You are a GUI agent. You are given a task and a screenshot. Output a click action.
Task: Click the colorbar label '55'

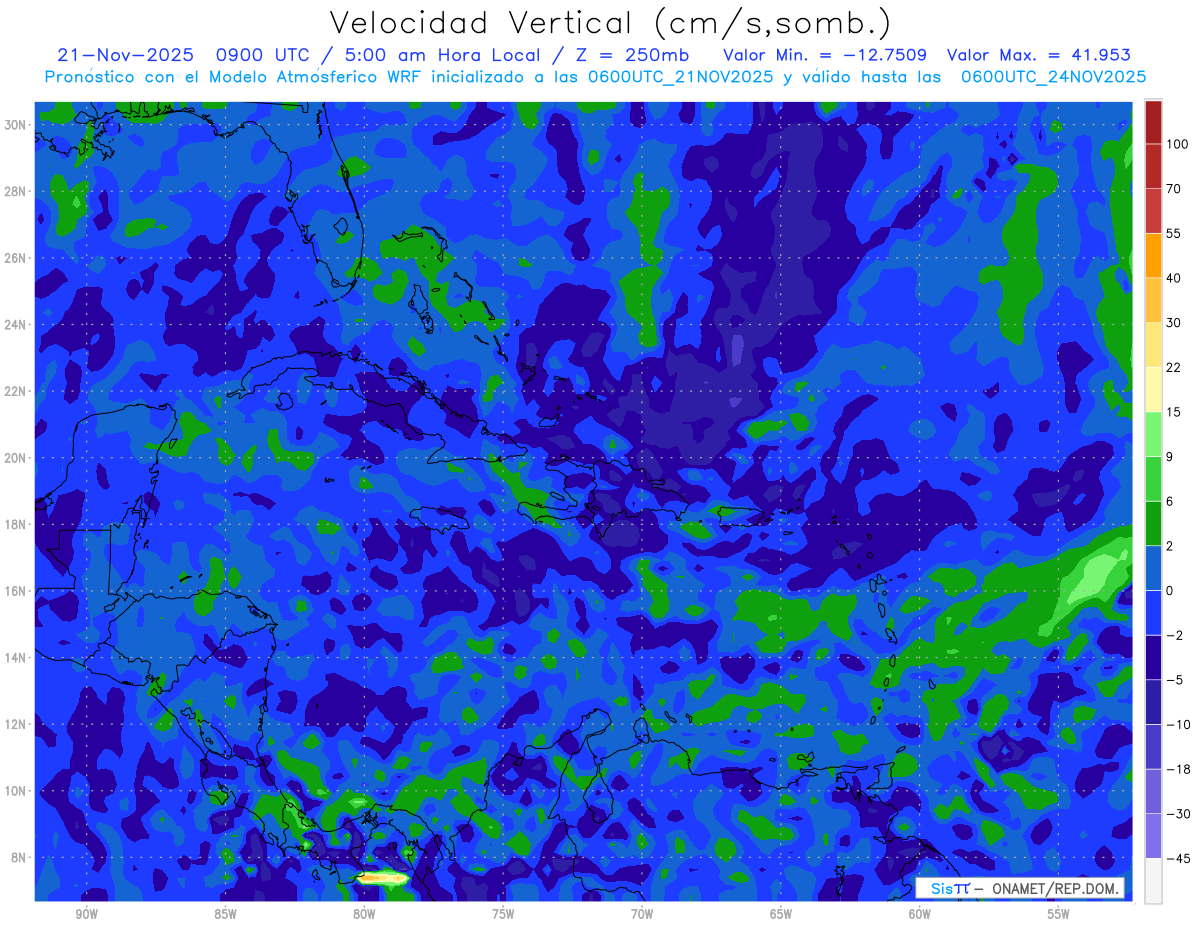click(1173, 233)
